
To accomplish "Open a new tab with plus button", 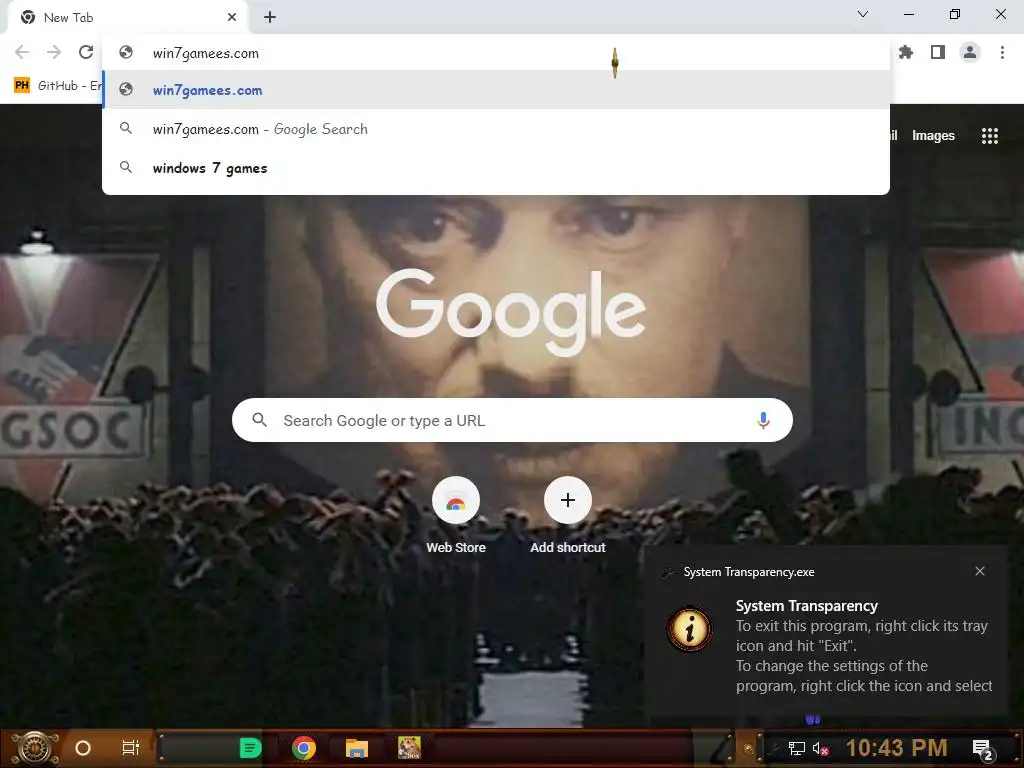I will click(270, 18).
